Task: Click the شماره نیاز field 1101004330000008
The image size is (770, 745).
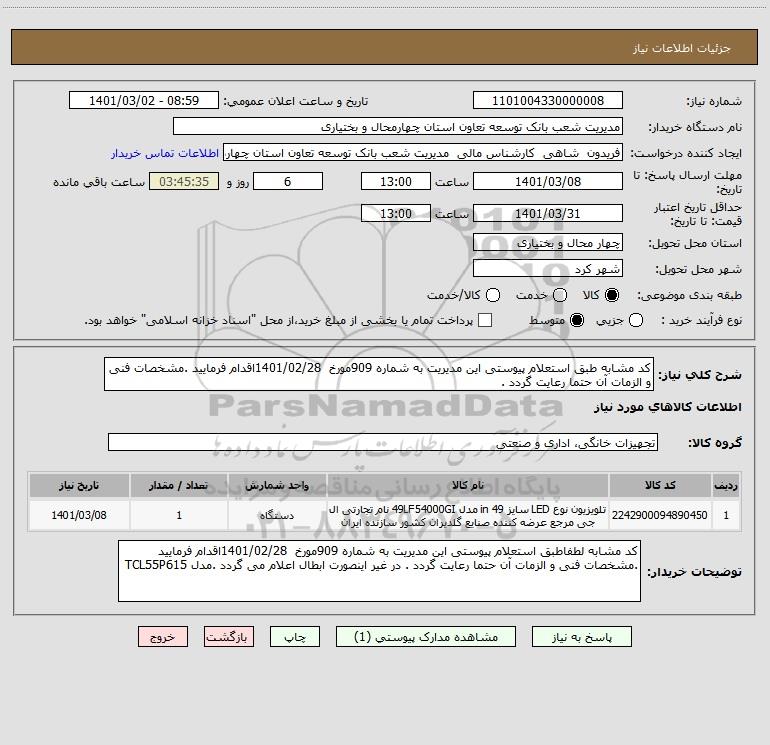Action: pyautogui.click(x=548, y=100)
